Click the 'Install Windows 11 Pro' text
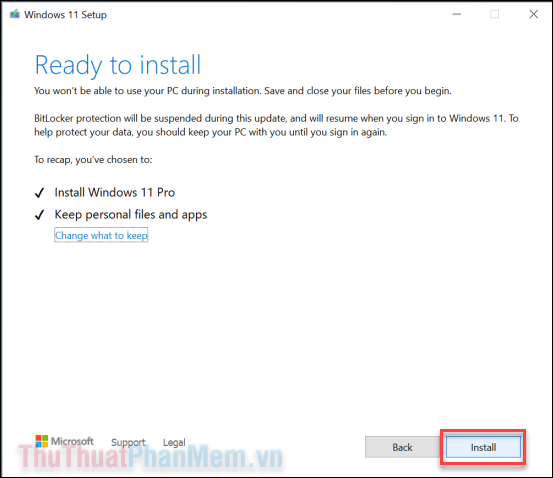This screenshot has height=478, width=553. click(115, 192)
